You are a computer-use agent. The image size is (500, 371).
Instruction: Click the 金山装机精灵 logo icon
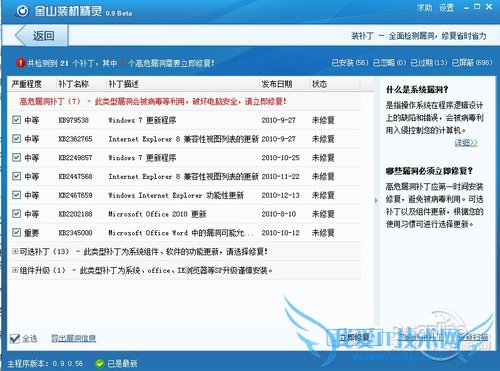[x=22, y=11]
